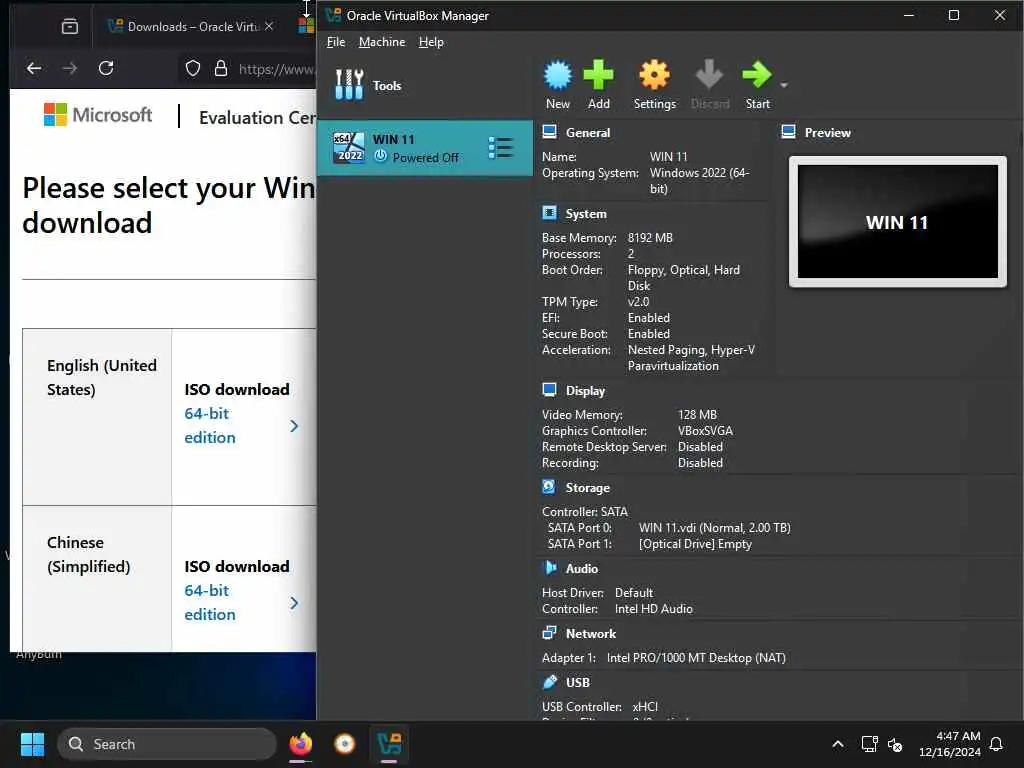Open the Network settings heading
This screenshot has width=1024, height=768.
(590, 633)
